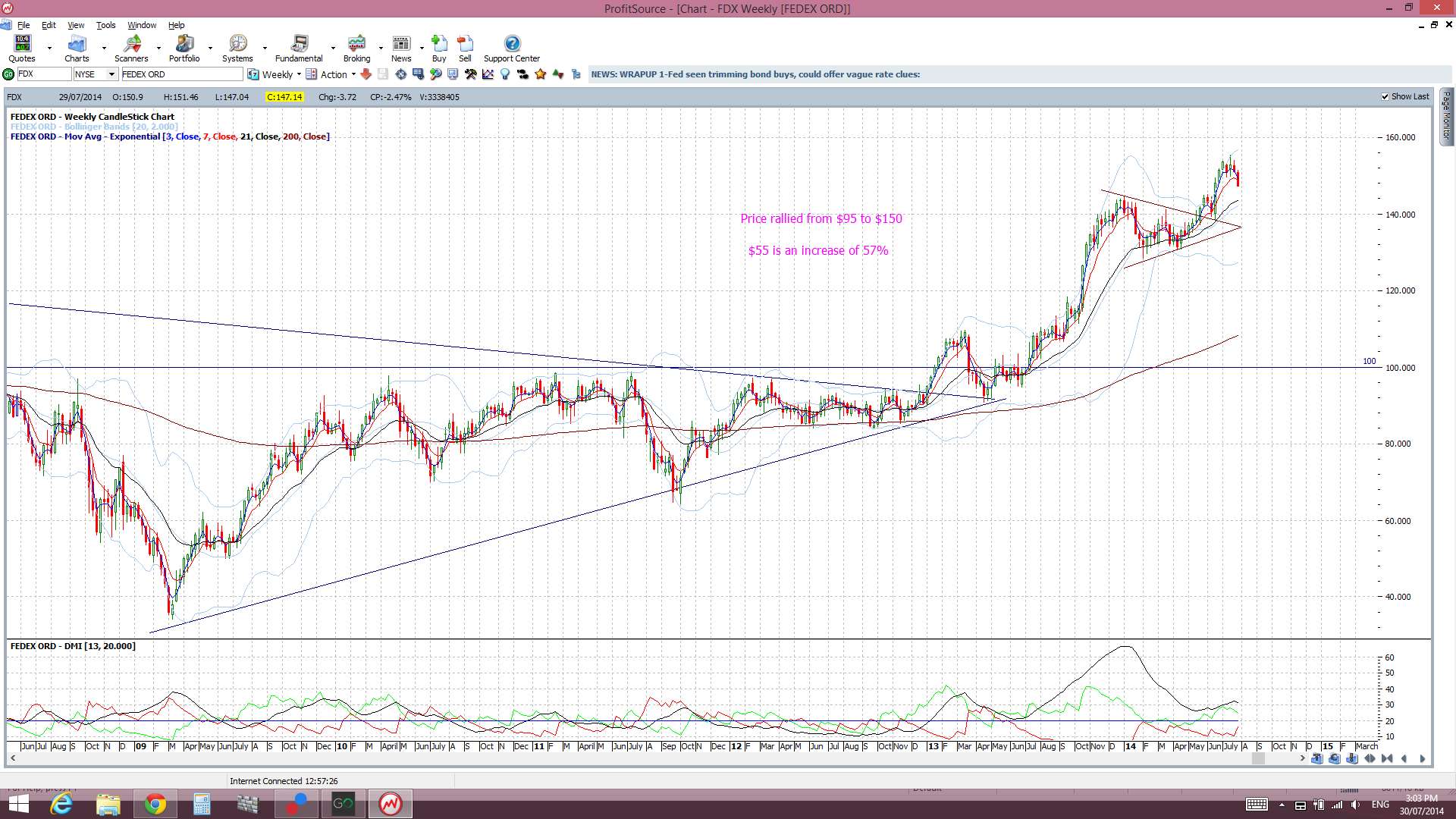This screenshot has width=1456, height=819.
Task: Expand the Scanners dropdown arrow
Action: (158, 48)
